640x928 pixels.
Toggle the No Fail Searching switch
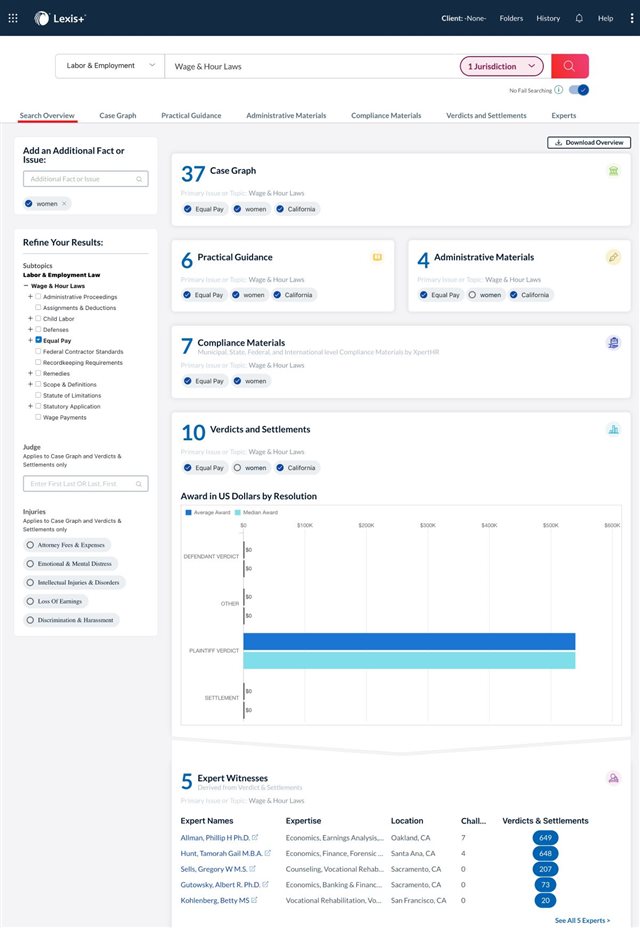tap(578, 90)
